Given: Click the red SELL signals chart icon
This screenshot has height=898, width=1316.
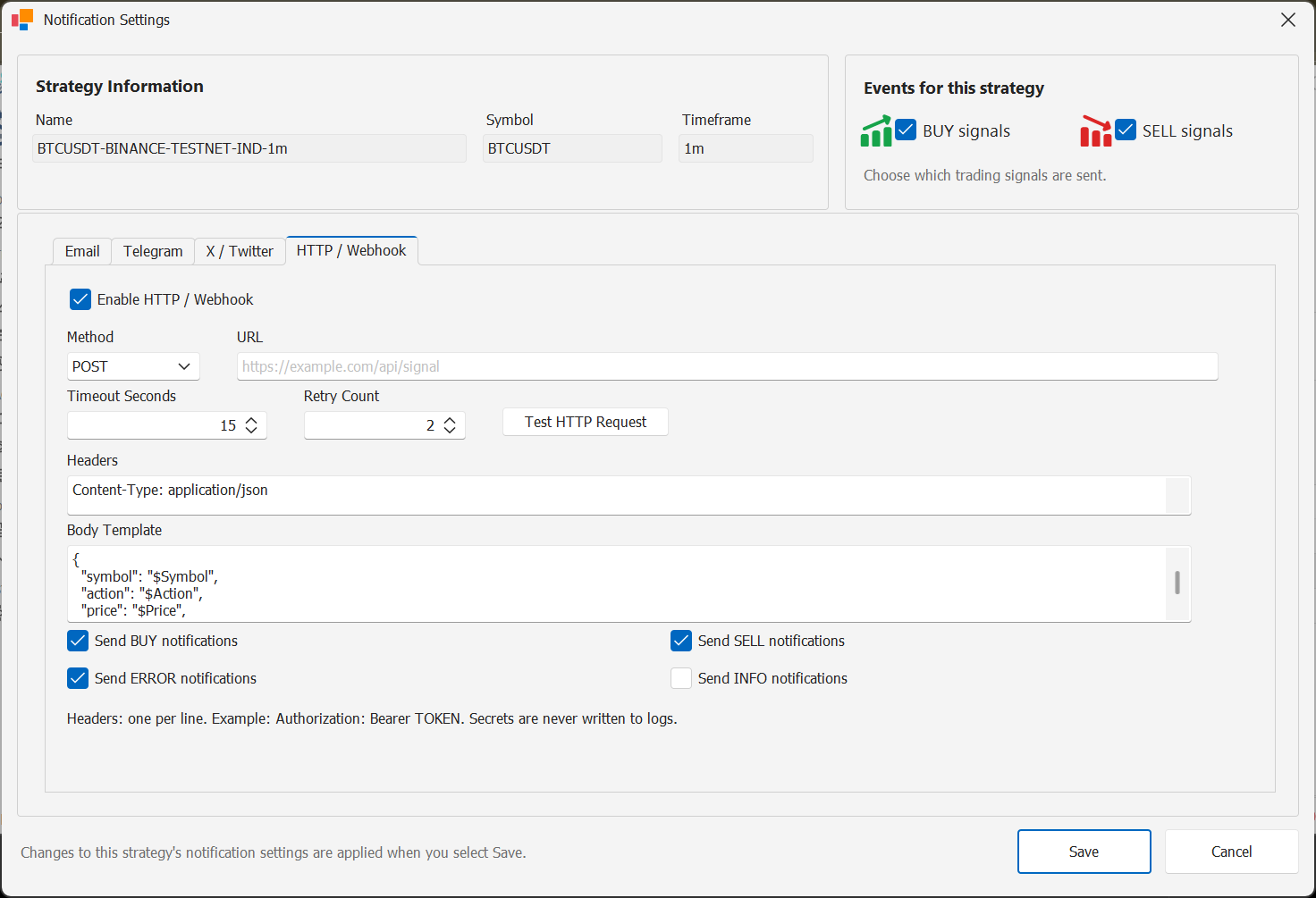Looking at the screenshot, I should pyautogui.click(x=1096, y=130).
